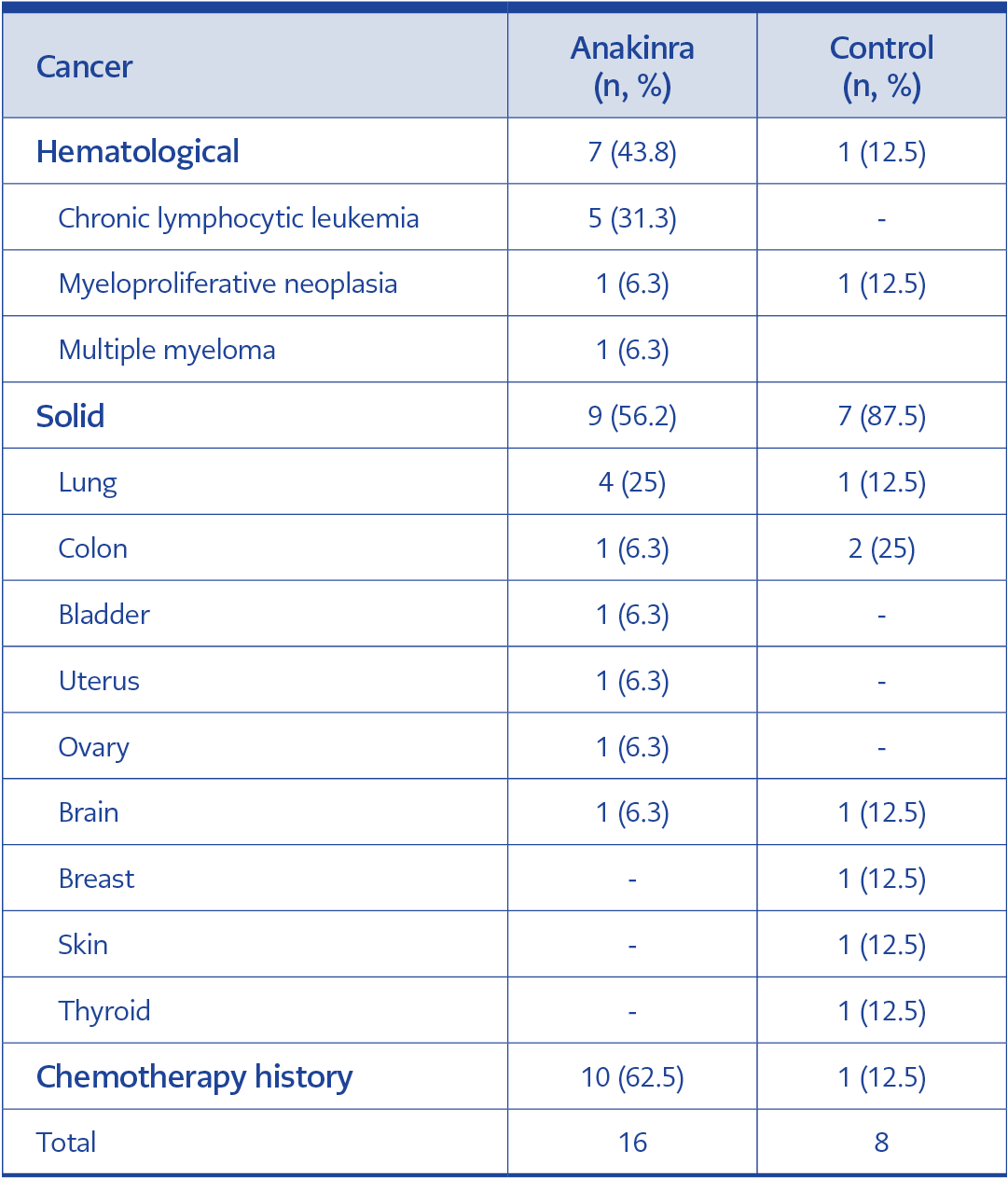Click the Skin row label
This screenshot has width=1008, height=1178.
coord(83,945)
